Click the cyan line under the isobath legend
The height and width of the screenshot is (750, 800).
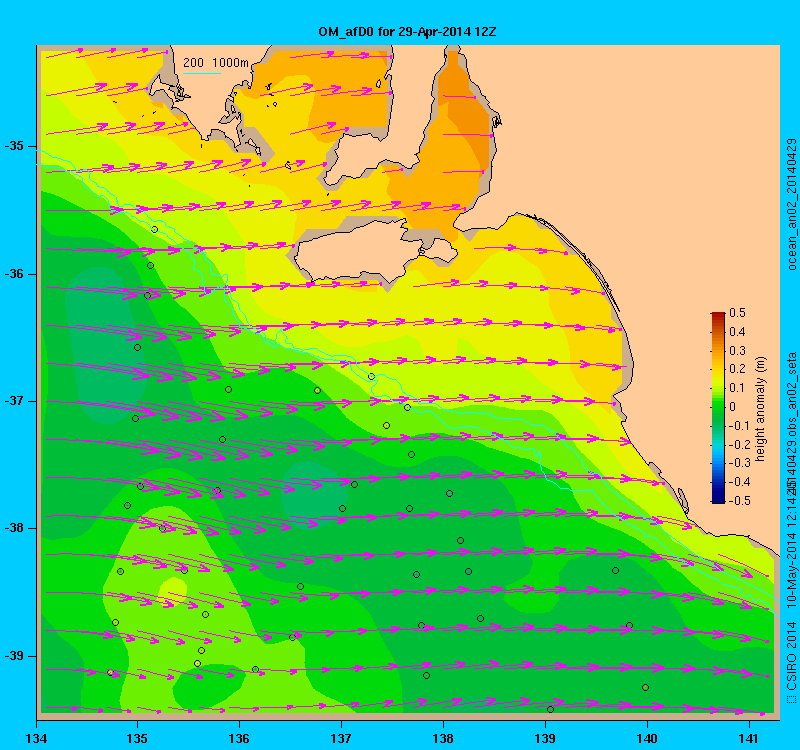[x=202, y=73]
